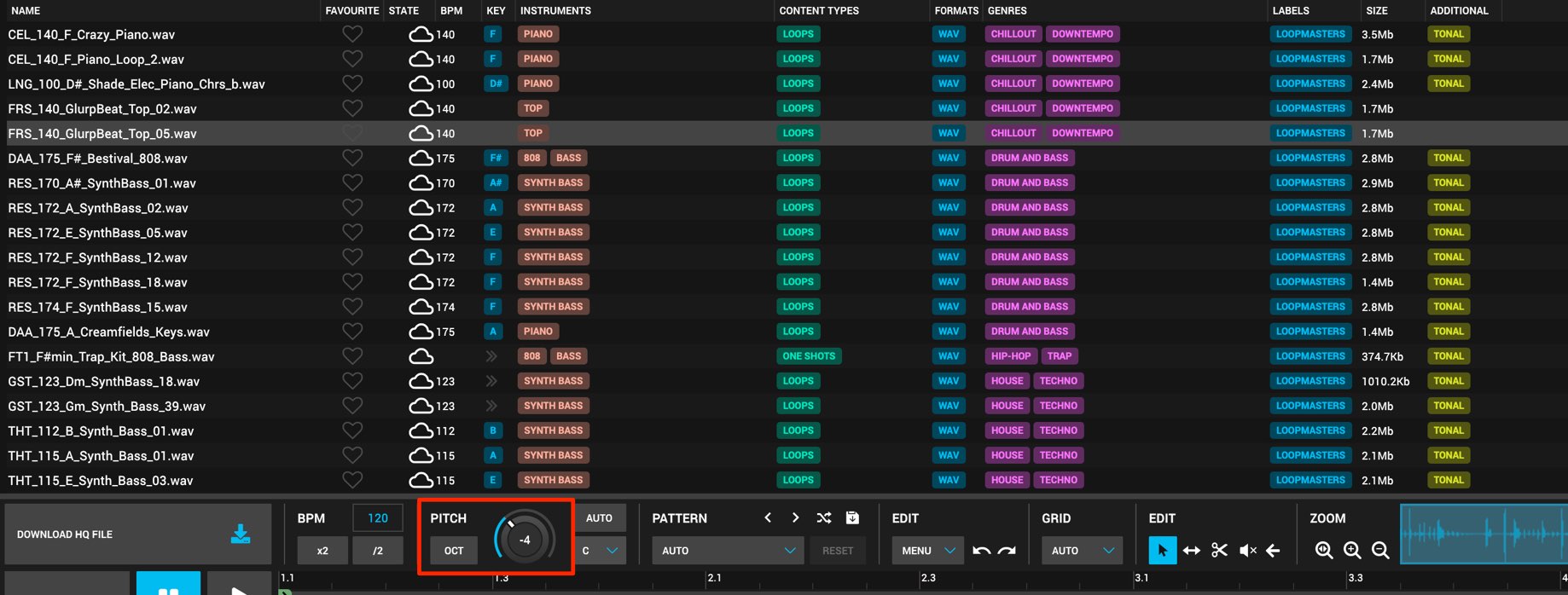1568x595 pixels.
Task: Click the PIANO tag on CEL_140_F_Crazy_Piano.wav
Action: tap(538, 34)
